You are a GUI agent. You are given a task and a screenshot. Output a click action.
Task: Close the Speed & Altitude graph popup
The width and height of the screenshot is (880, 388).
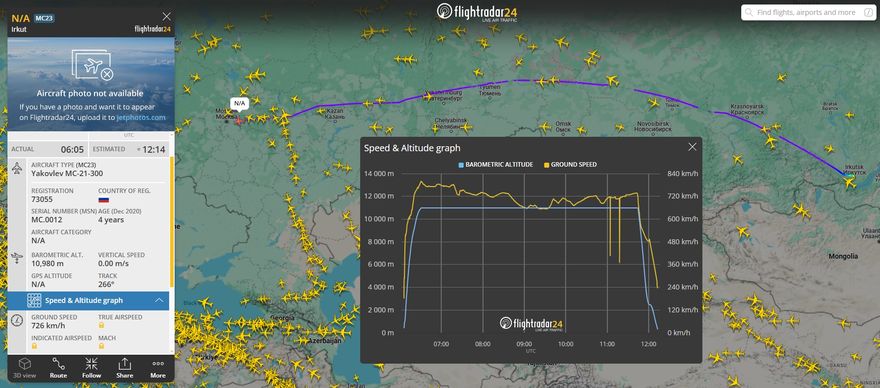click(x=692, y=147)
